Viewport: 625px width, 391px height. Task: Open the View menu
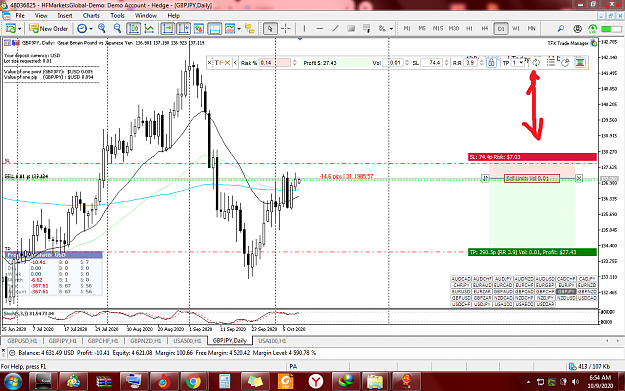[x=41, y=16]
